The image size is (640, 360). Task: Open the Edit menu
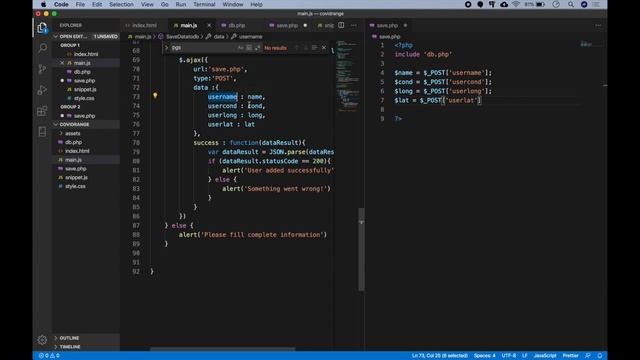tap(97, 4)
